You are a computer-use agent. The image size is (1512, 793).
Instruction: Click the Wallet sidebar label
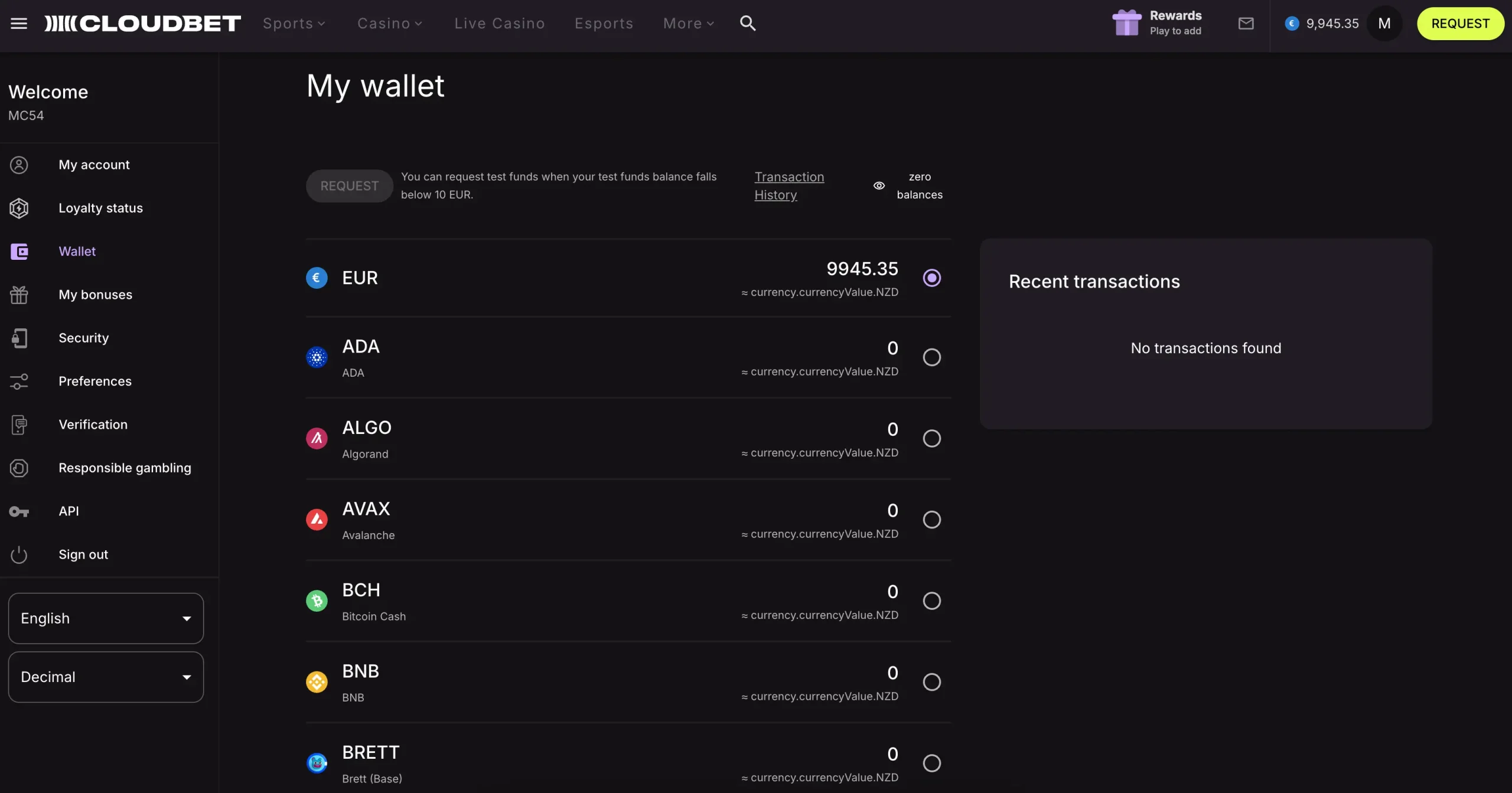click(77, 252)
